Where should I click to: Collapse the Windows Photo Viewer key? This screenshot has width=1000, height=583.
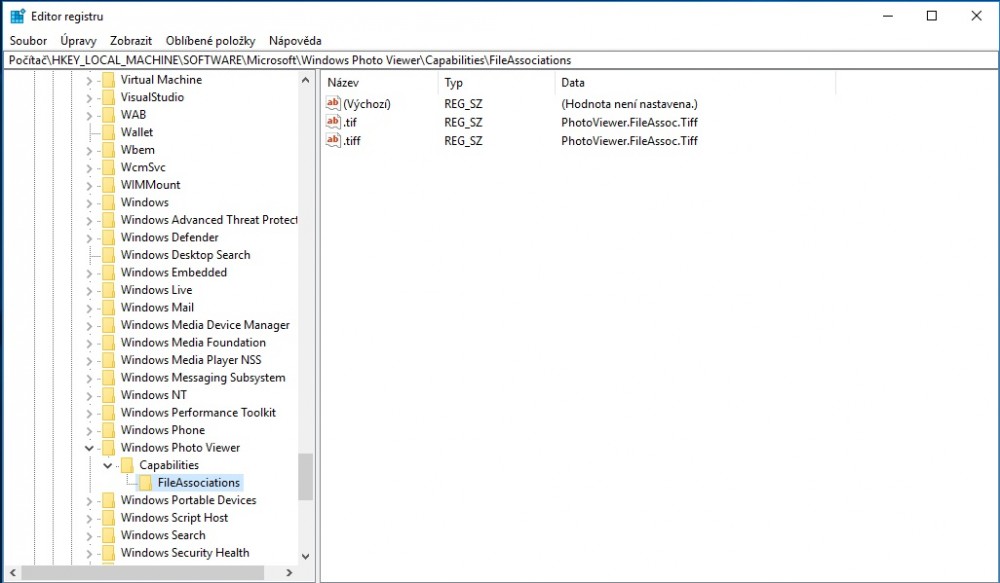pyautogui.click(x=89, y=448)
